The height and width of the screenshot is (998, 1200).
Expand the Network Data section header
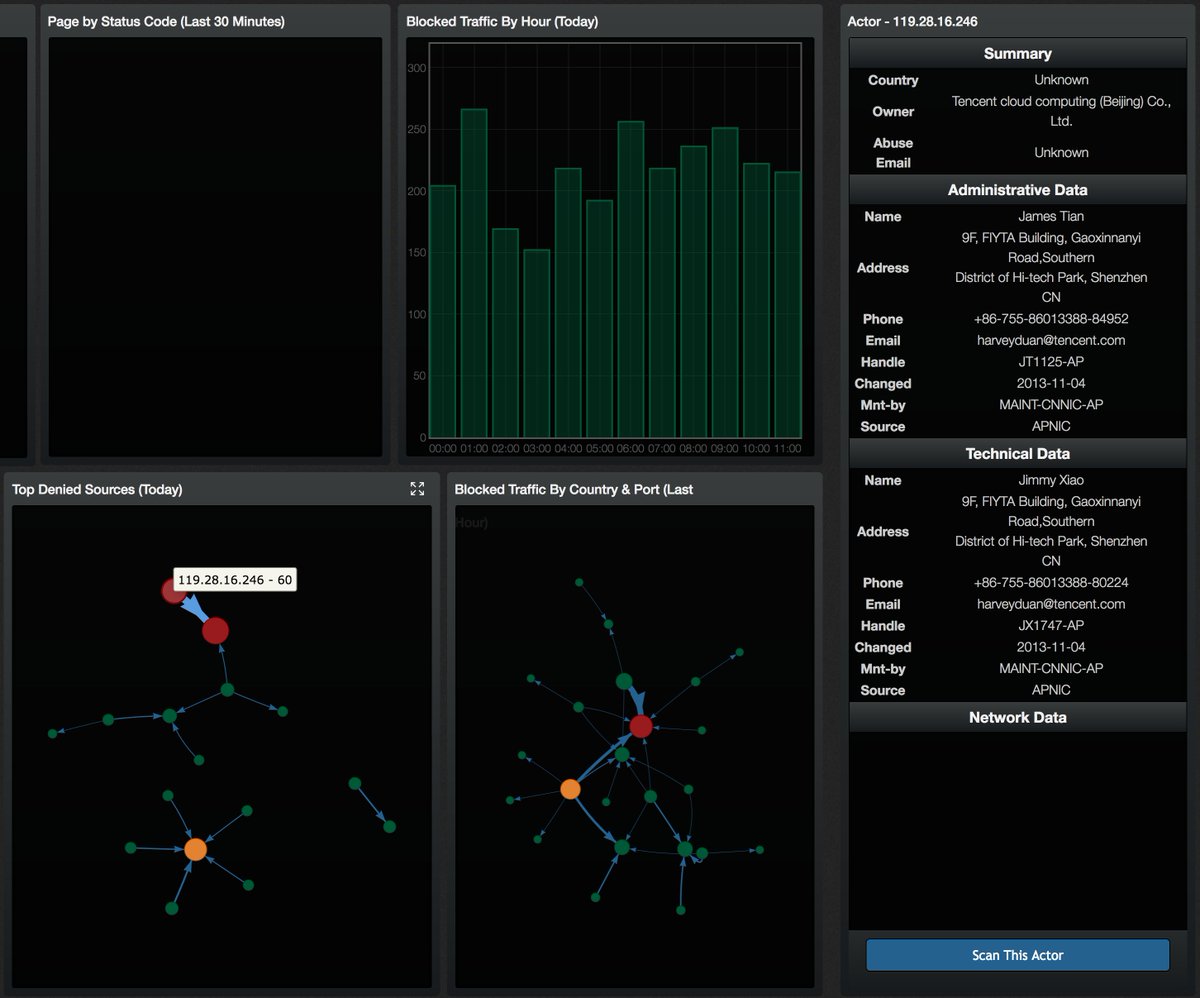click(1017, 718)
